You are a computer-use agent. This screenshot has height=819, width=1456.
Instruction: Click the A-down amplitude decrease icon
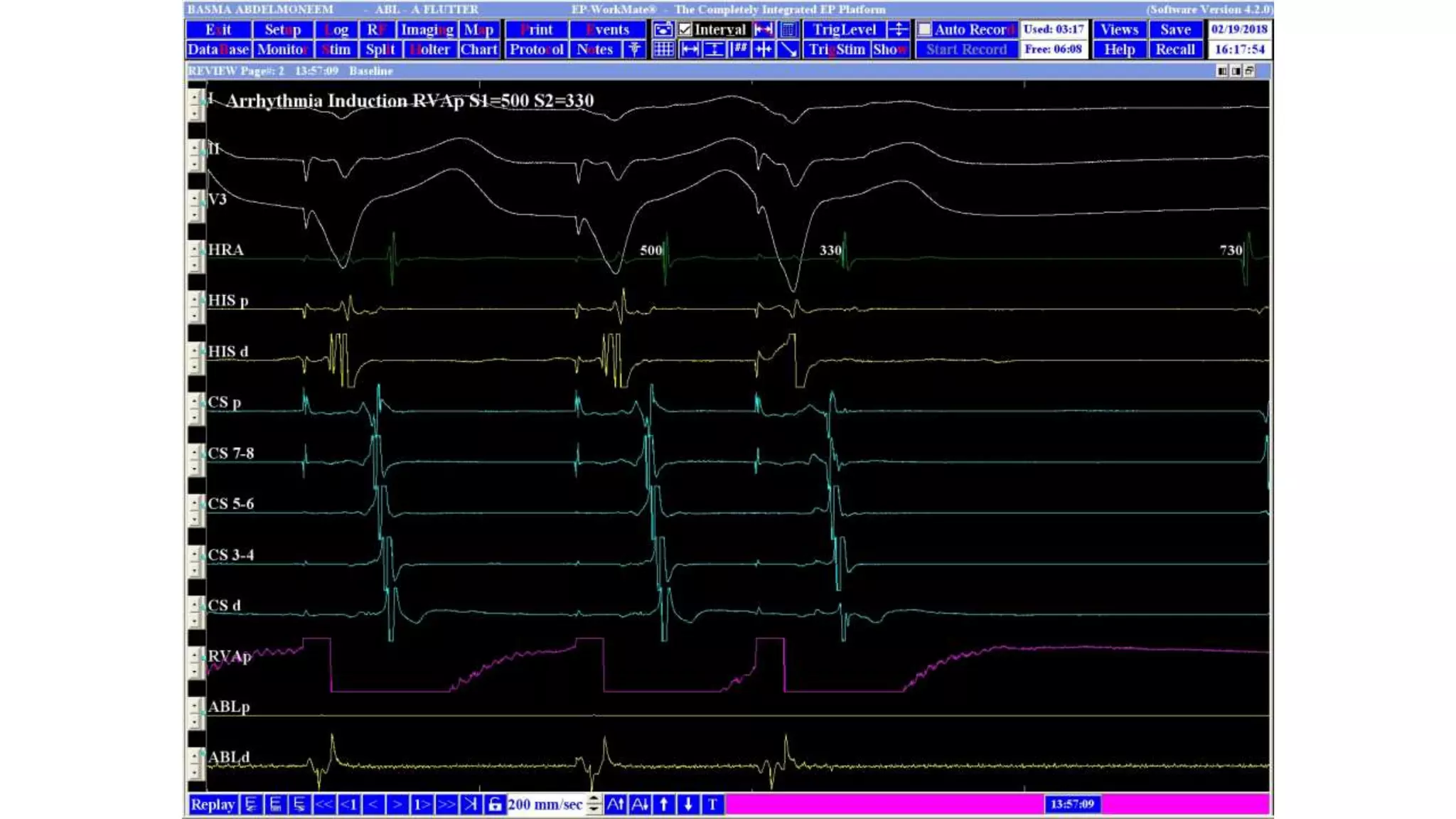[640, 805]
